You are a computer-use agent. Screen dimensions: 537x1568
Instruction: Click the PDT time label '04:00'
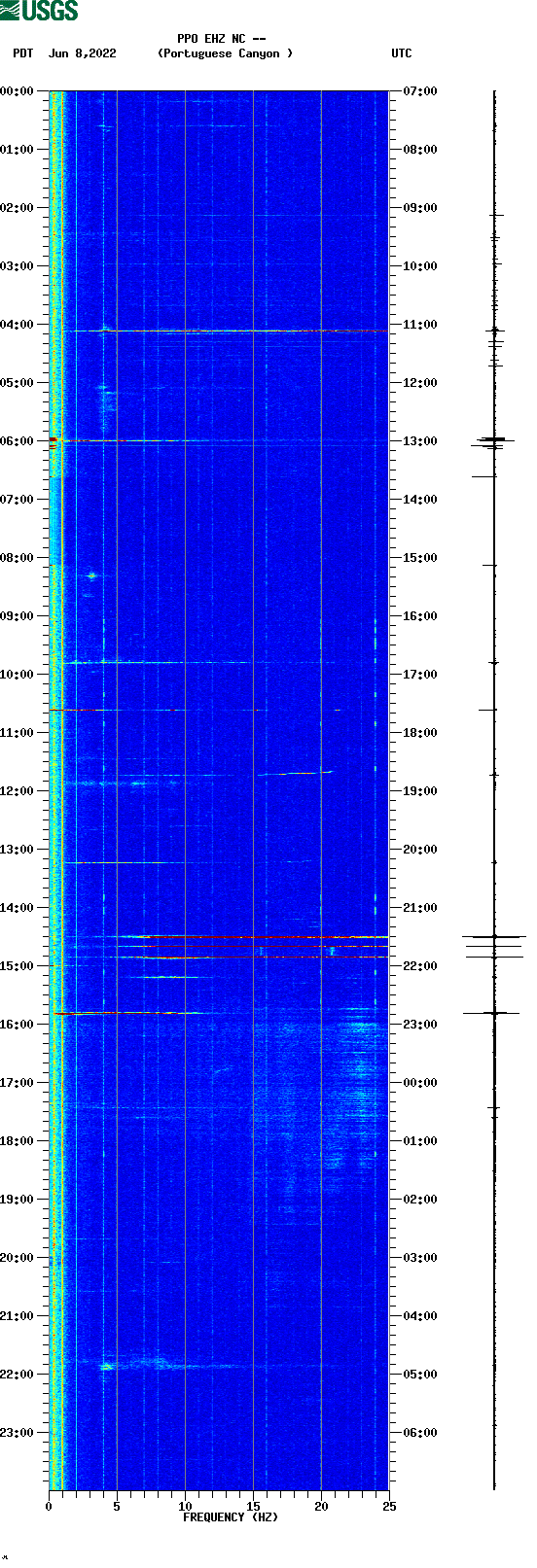17,325
